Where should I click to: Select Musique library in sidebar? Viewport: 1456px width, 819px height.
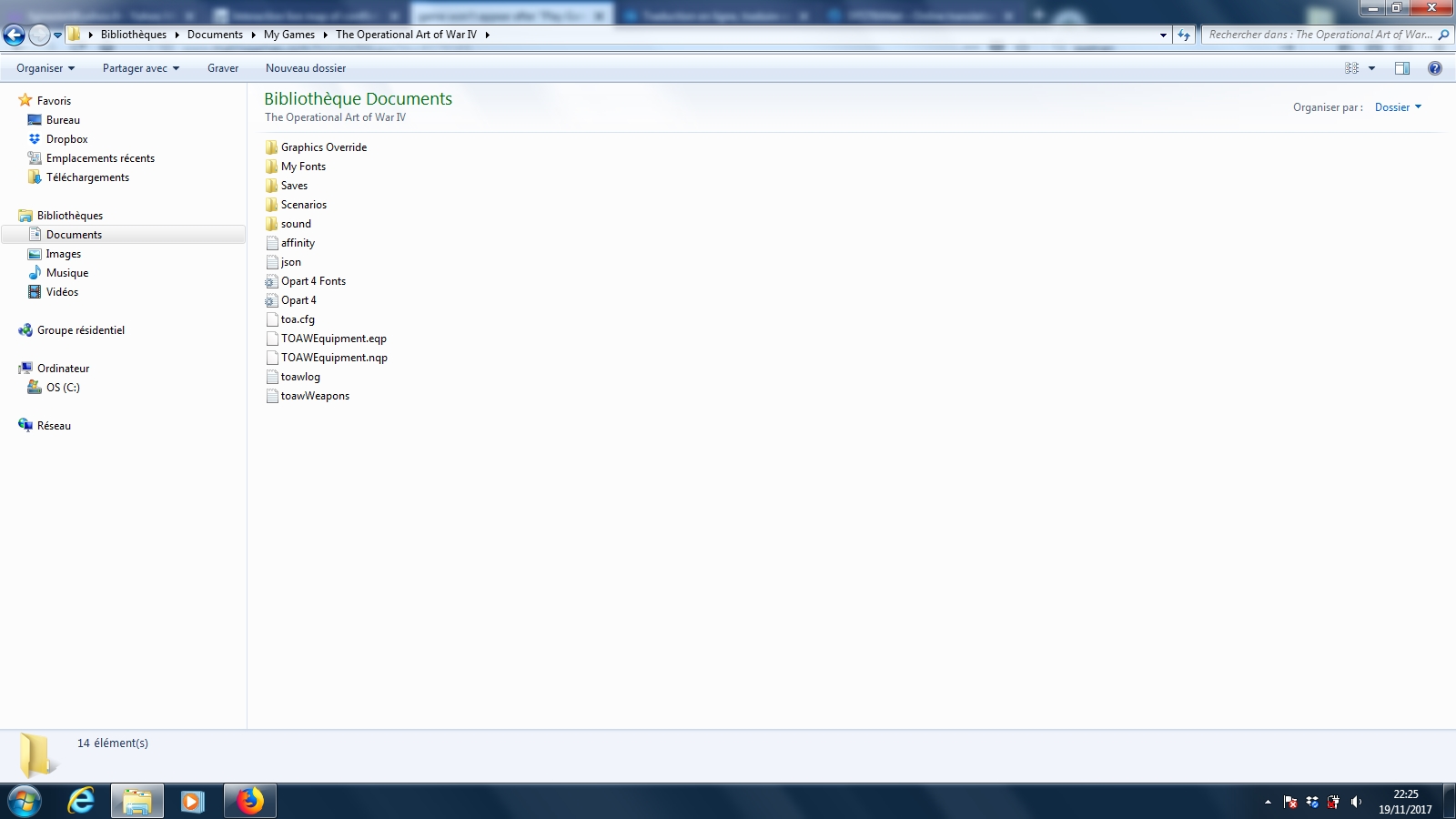pyautogui.click(x=67, y=273)
